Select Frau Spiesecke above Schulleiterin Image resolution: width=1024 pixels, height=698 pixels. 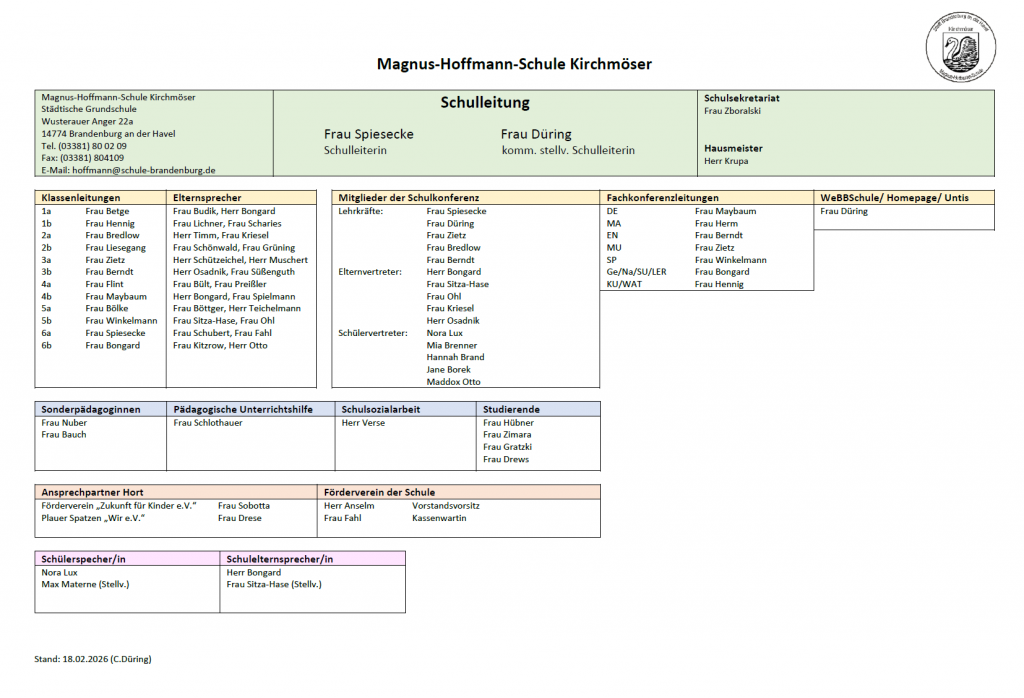368,134
